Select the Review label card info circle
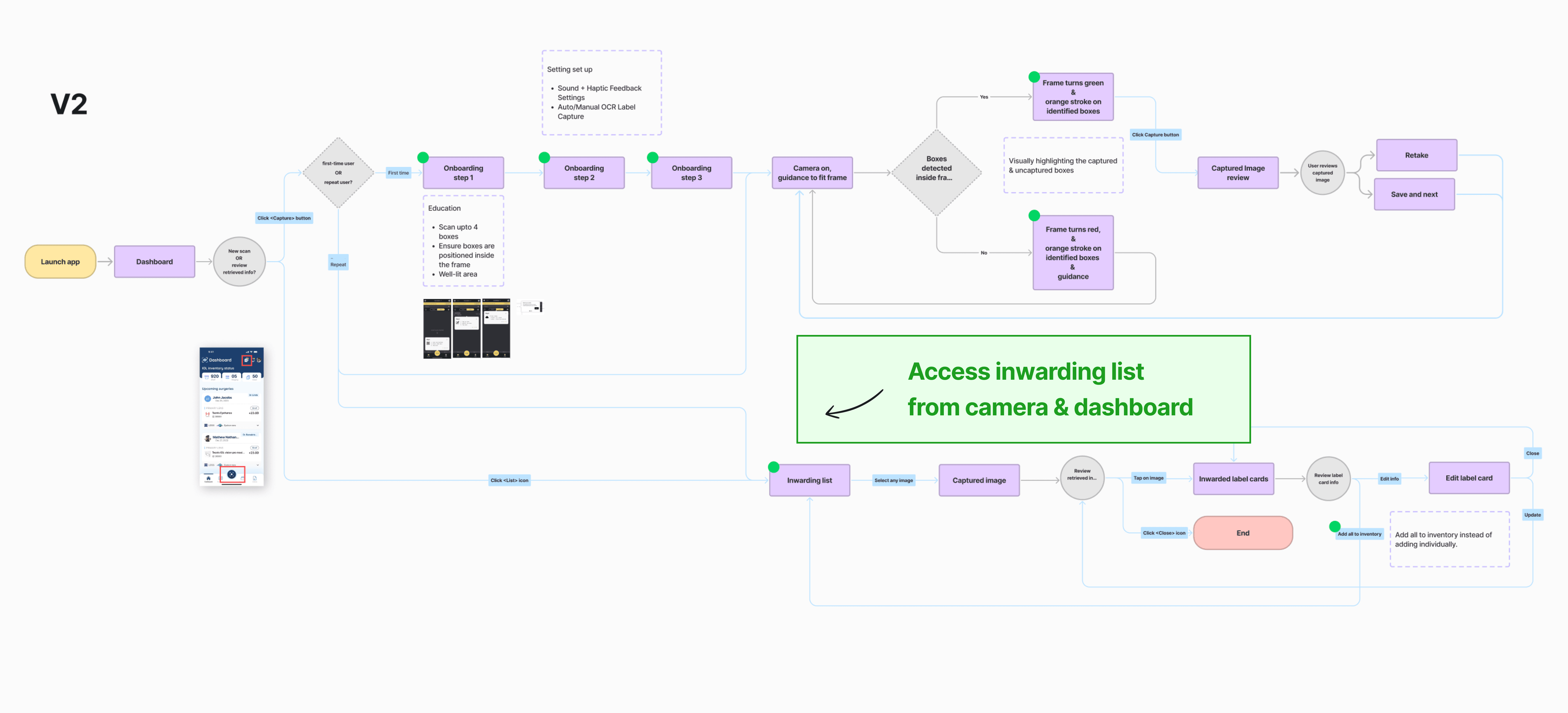The image size is (1568, 713). click(x=1328, y=479)
